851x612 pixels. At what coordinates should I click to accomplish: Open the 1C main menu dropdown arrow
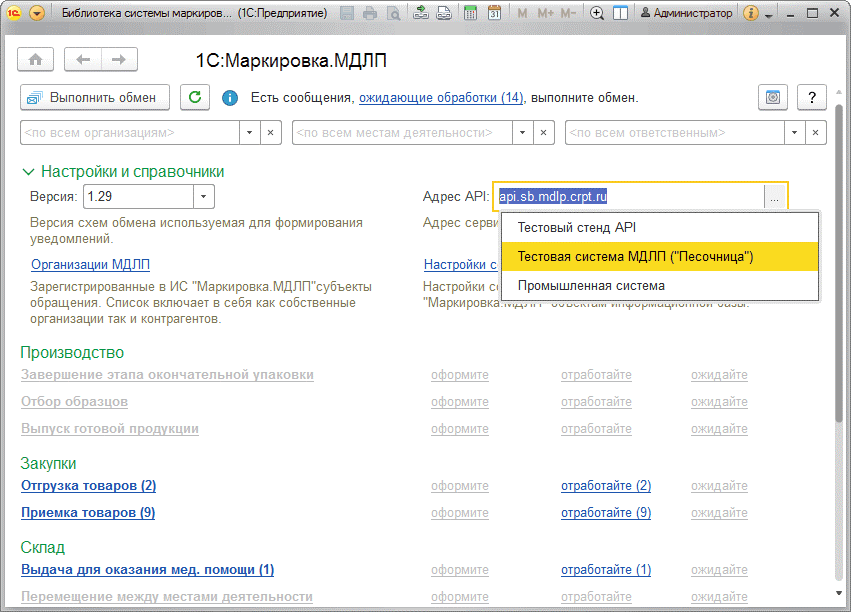click(37, 14)
